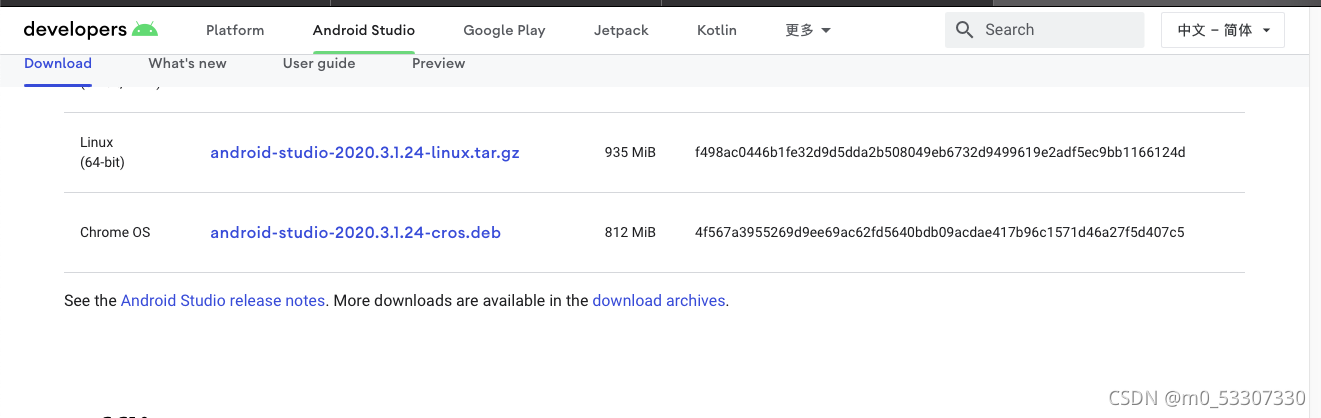The width and height of the screenshot is (1321, 418).
Task: Click the Linux (64-bit) platform cell
Action: [102, 152]
